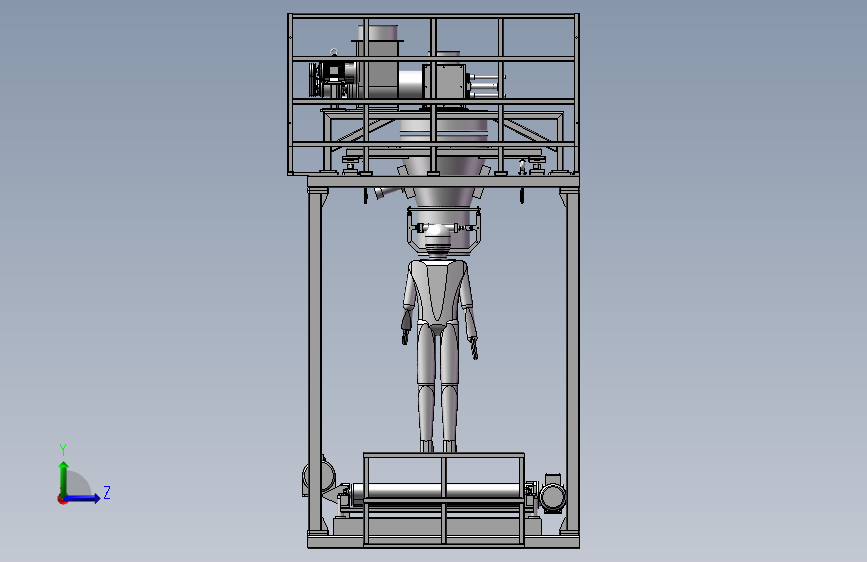Select the bag clamp mechanism above the mannequin's head
The height and width of the screenshot is (562, 867).
point(443,230)
